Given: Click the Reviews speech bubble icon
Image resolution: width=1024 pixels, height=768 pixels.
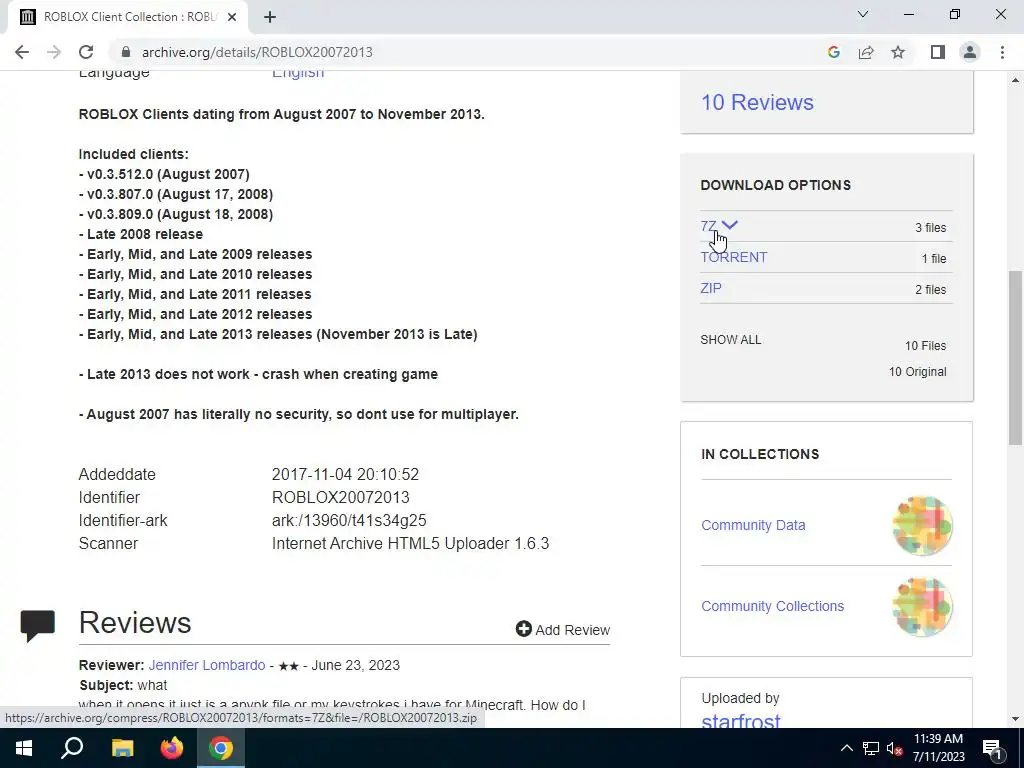Looking at the screenshot, I should point(37,626).
